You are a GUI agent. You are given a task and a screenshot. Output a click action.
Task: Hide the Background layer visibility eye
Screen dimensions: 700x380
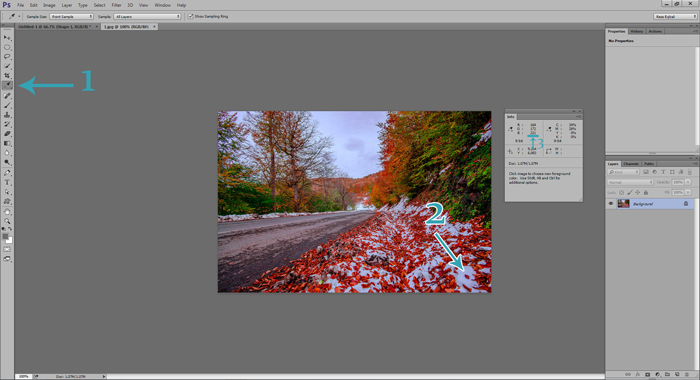611,204
